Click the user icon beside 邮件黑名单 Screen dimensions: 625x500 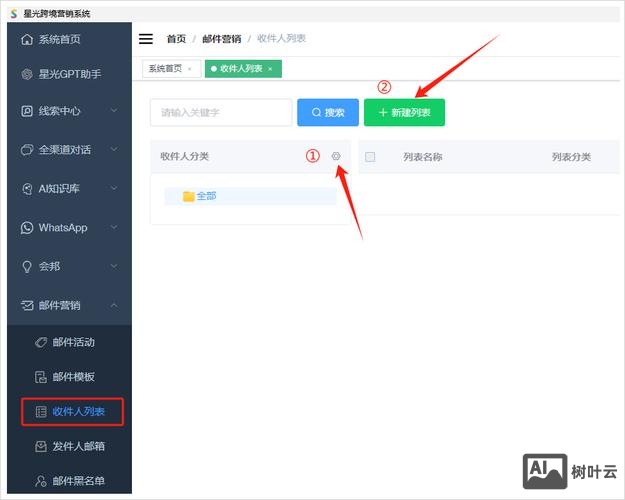[41, 481]
